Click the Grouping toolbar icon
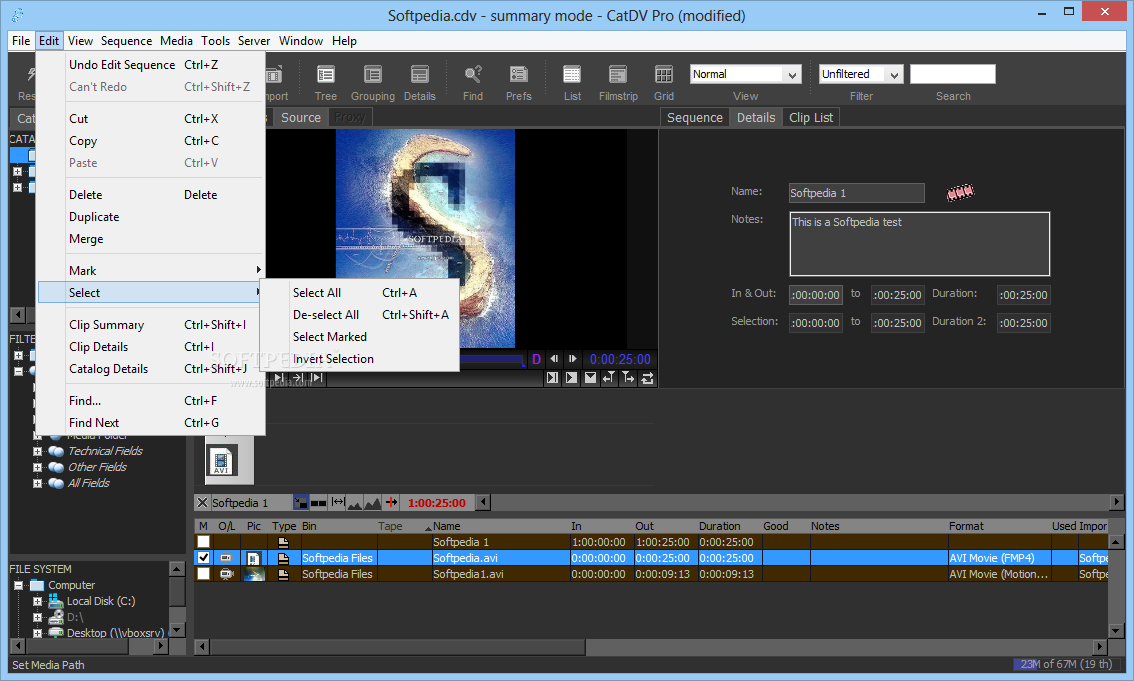The width and height of the screenshot is (1134, 681). click(x=372, y=74)
